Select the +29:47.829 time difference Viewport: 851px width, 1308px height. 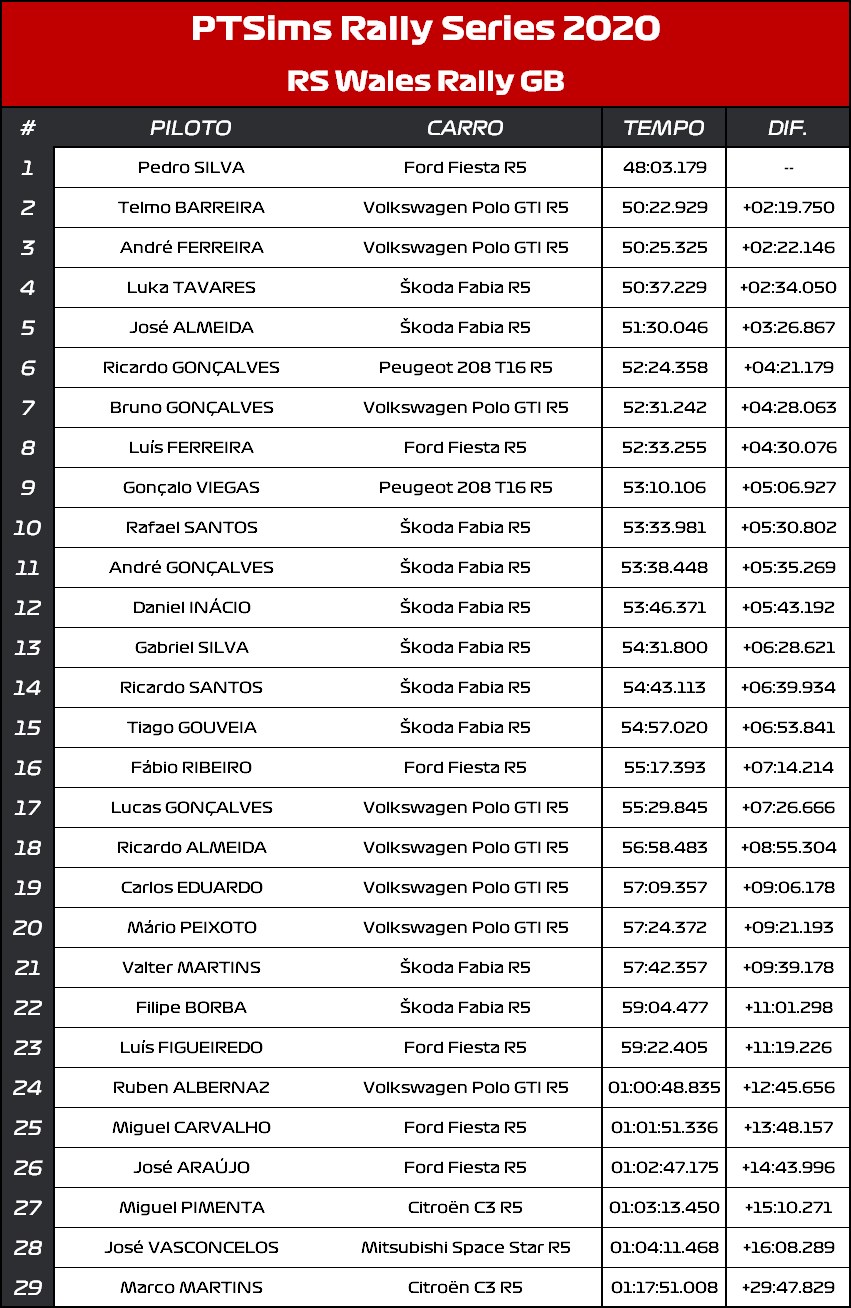coord(788,1288)
